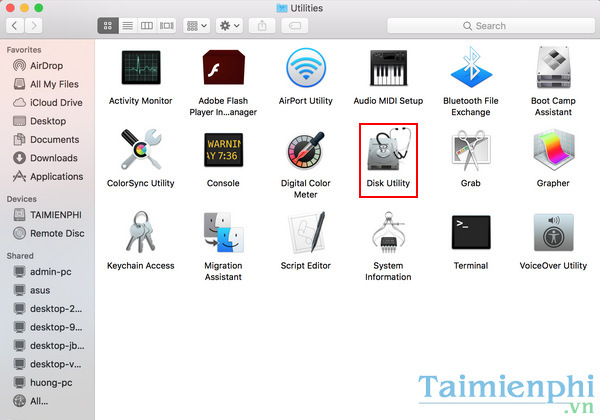Viewport: 600px width, 420px height.
Task: Select the Disk Utility icon
Action: point(388,149)
